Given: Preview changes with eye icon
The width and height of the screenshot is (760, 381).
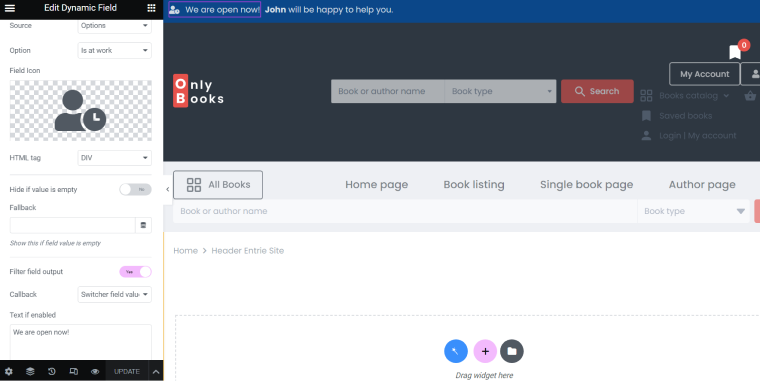Looking at the screenshot, I should point(95,371).
